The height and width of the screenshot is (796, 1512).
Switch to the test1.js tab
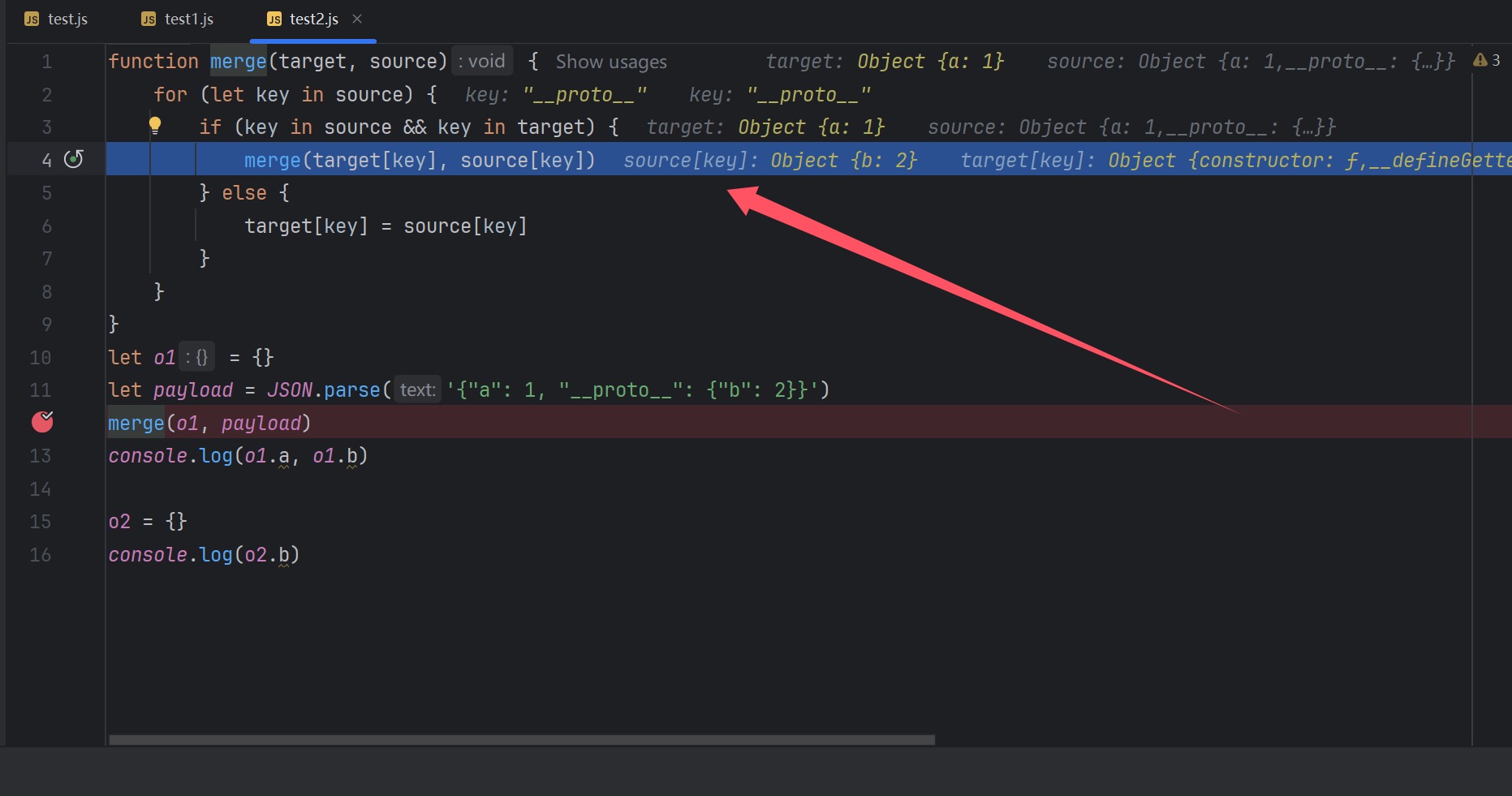[x=188, y=19]
